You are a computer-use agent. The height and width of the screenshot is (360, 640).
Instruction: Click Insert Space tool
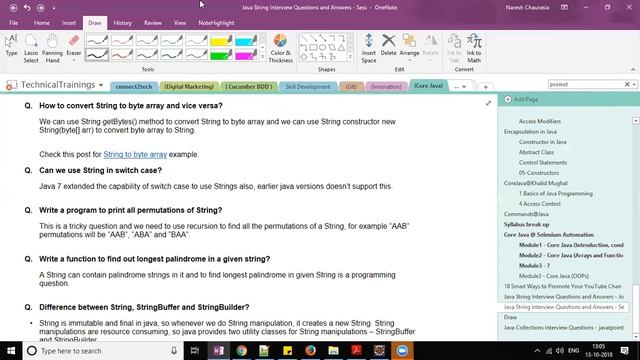coord(369,49)
